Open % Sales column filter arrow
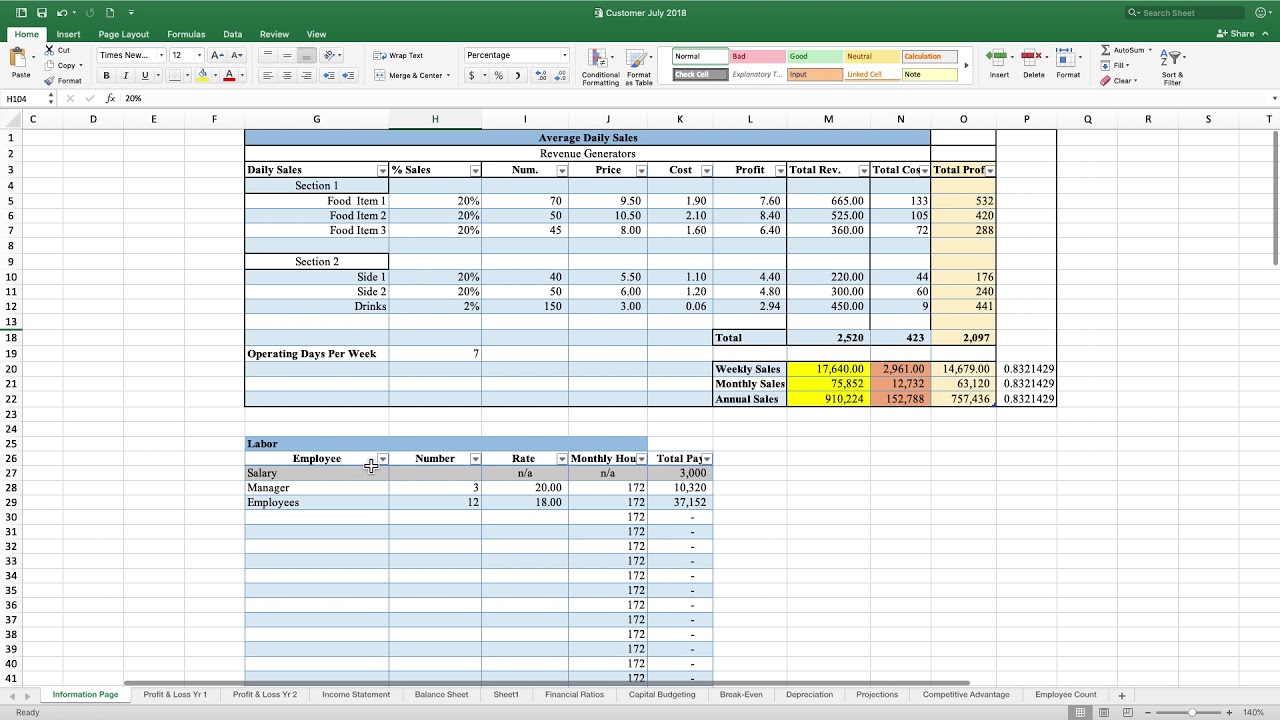Viewport: 1280px width, 720px height. (x=475, y=170)
